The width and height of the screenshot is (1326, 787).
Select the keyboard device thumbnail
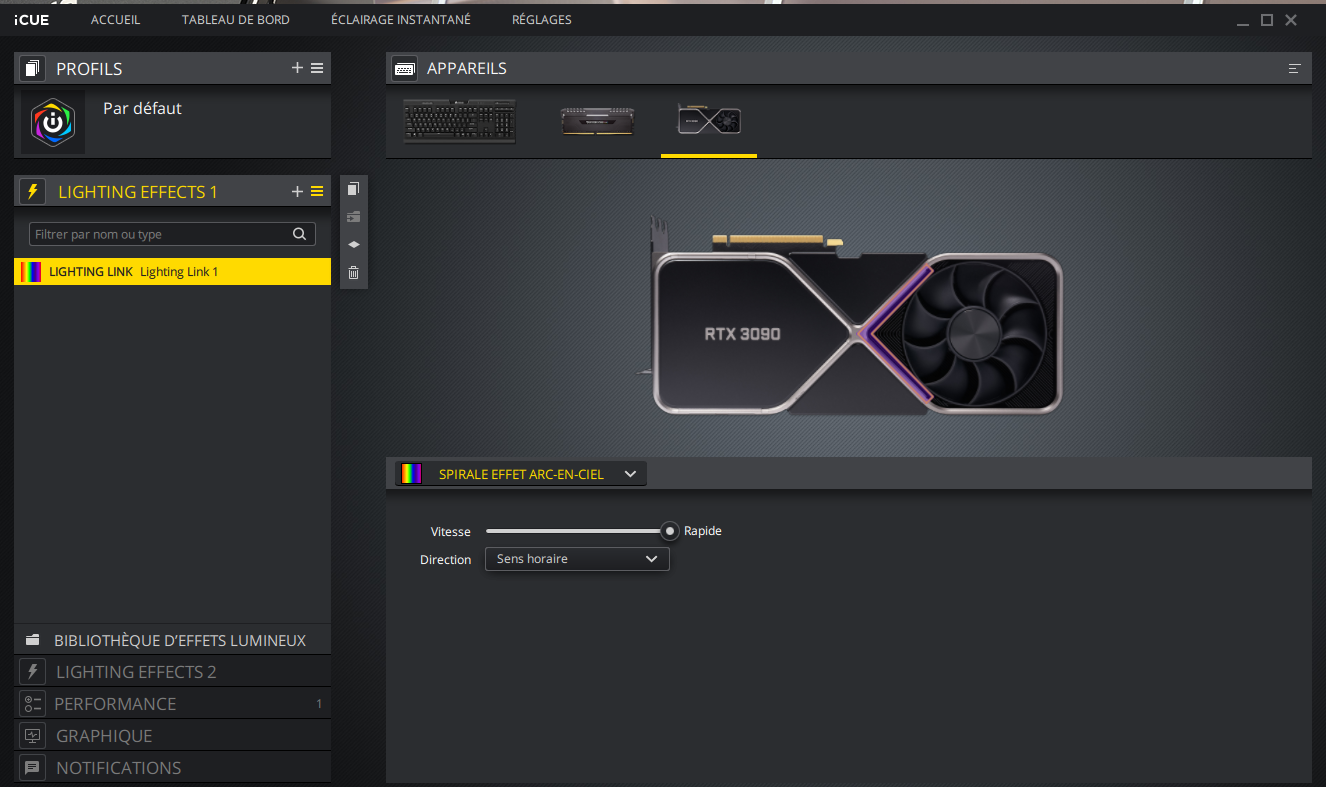[460, 122]
